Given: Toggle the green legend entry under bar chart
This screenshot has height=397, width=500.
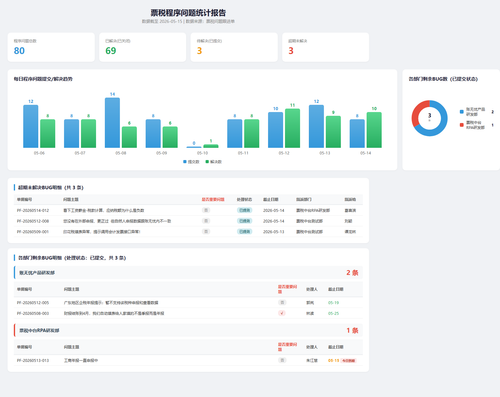Looking at the screenshot, I should 213,162.
